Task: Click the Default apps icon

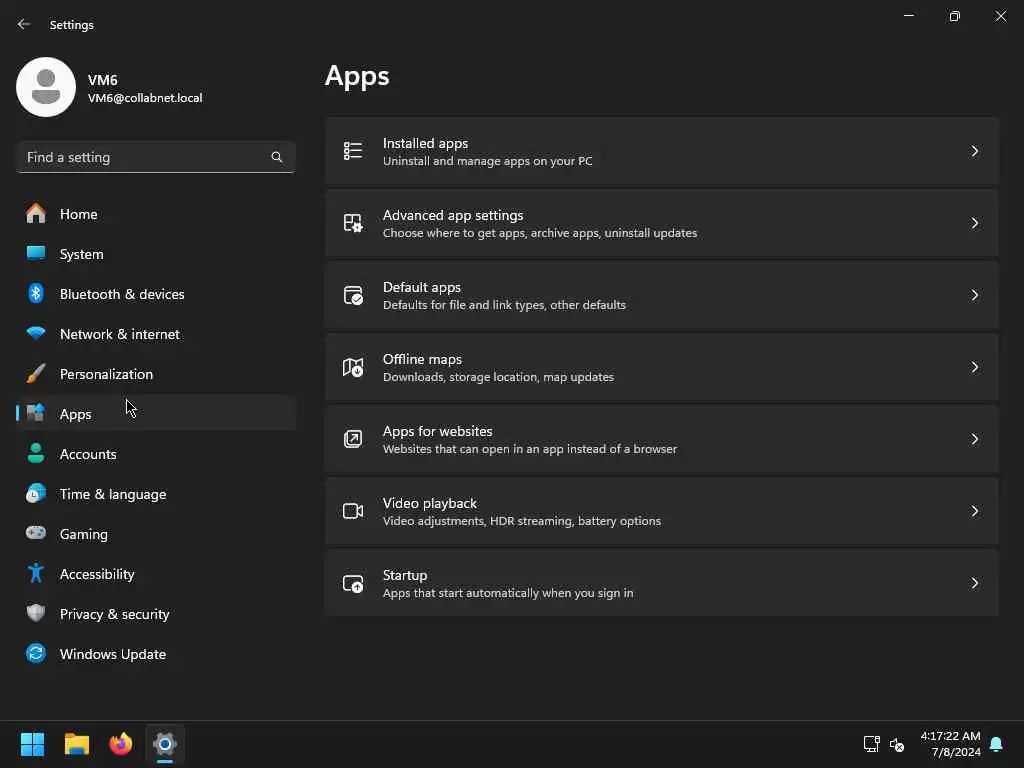Action: click(353, 295)
